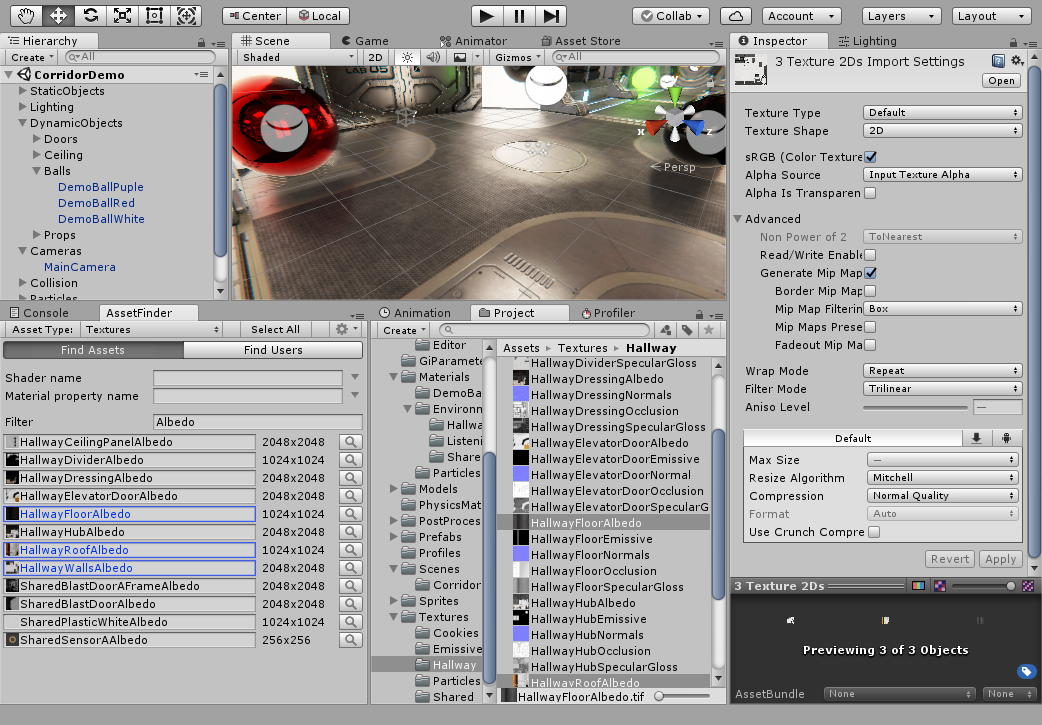Viewport: 1042px width, 725px height.
Task: Uncheck the sRGB Color Texture checkbox
Action: pyautogui.click(x=870, y=157)
